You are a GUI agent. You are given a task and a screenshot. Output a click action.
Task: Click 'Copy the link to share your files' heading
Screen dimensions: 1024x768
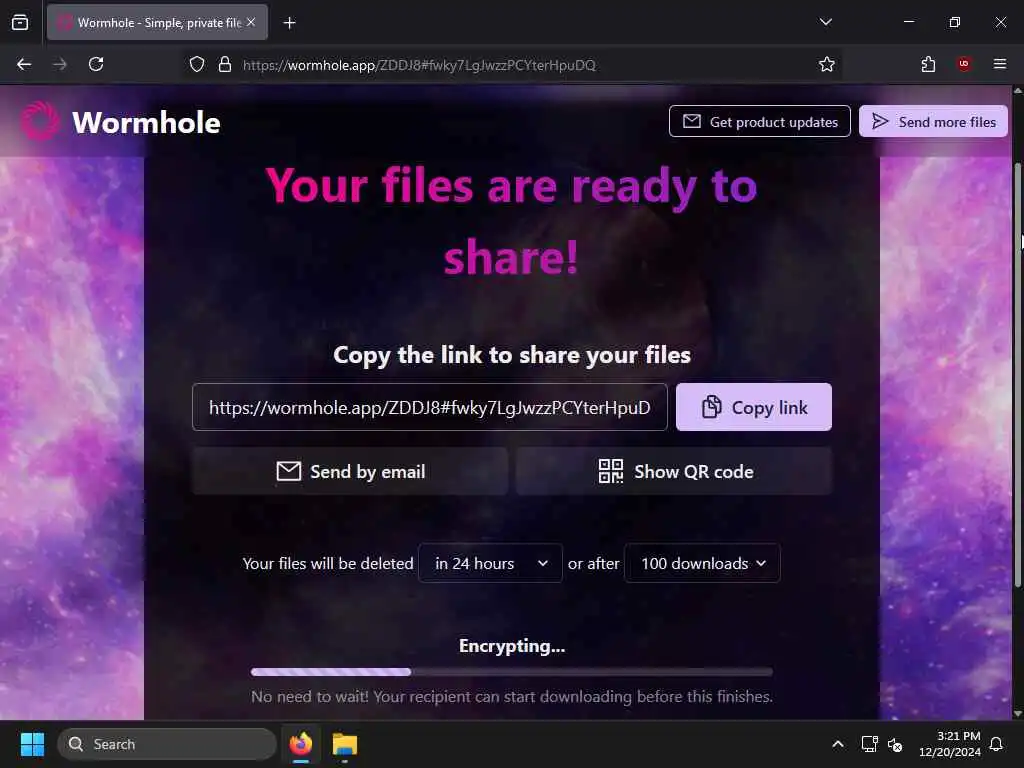512,355
